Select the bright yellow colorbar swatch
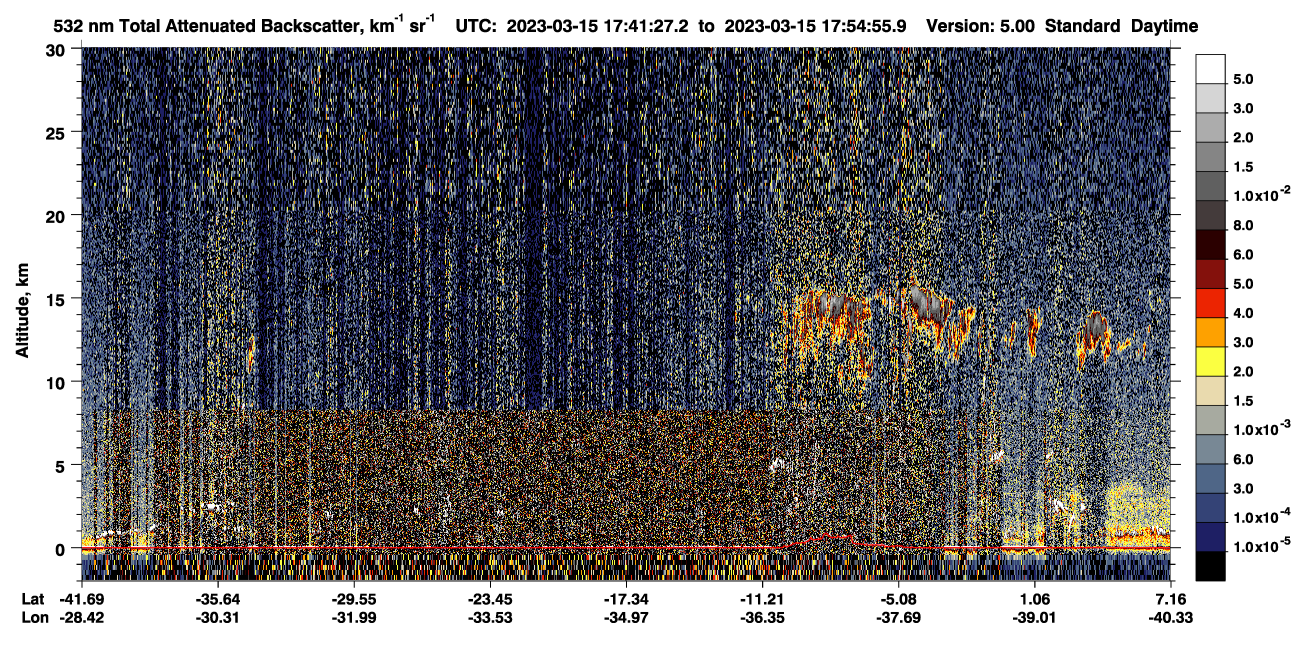 pos(1210,361)
